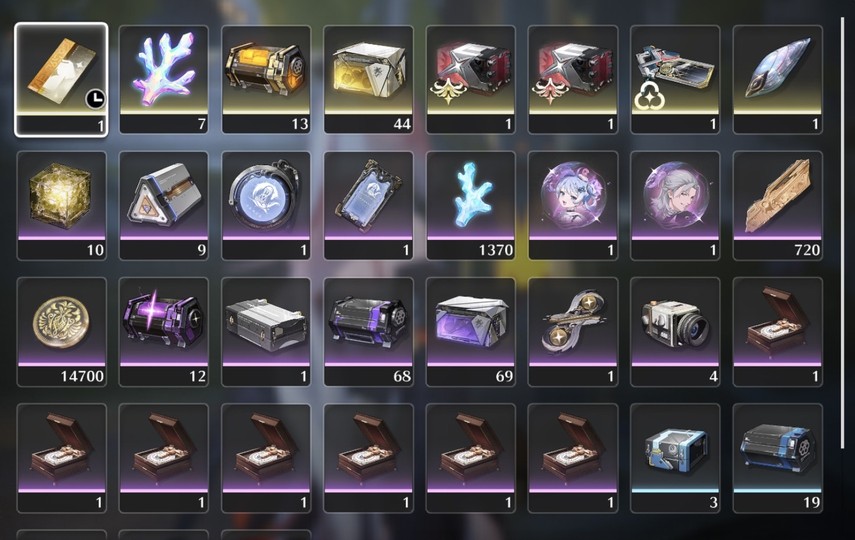Select the golden ticket item with clock badge

coord(61,79)
